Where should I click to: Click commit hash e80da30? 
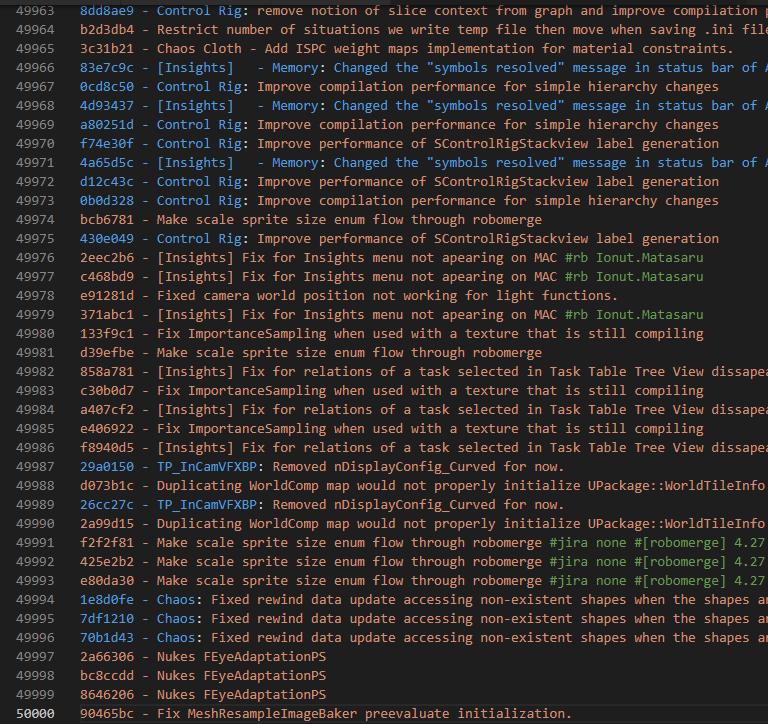tap(107, 581)
